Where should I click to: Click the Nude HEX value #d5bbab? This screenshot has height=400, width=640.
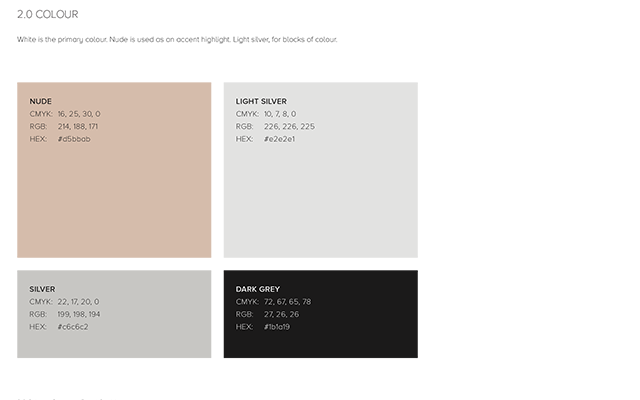pos(74,139)
